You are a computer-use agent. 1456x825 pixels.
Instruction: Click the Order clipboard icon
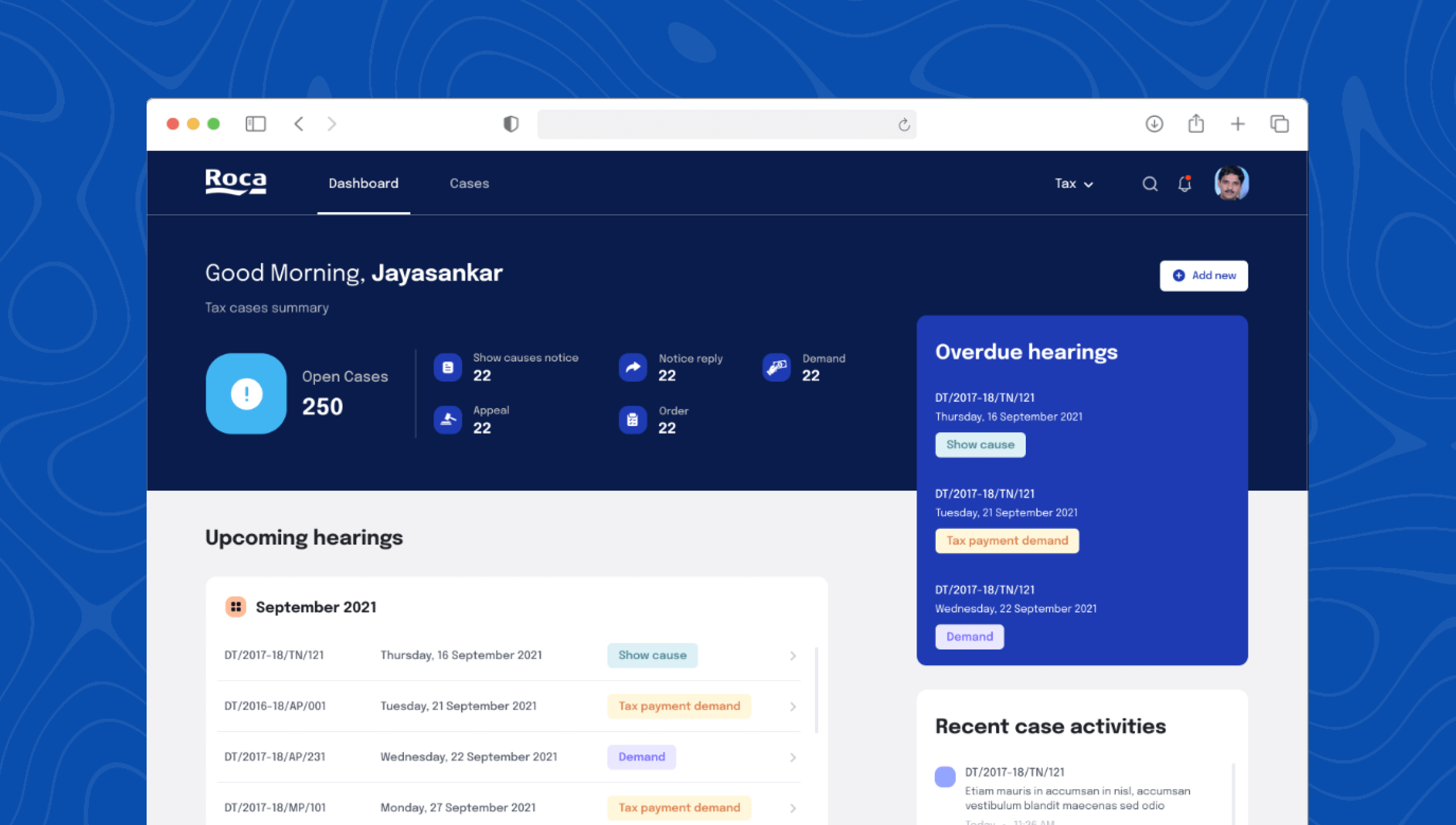click(x=633, y=420)
